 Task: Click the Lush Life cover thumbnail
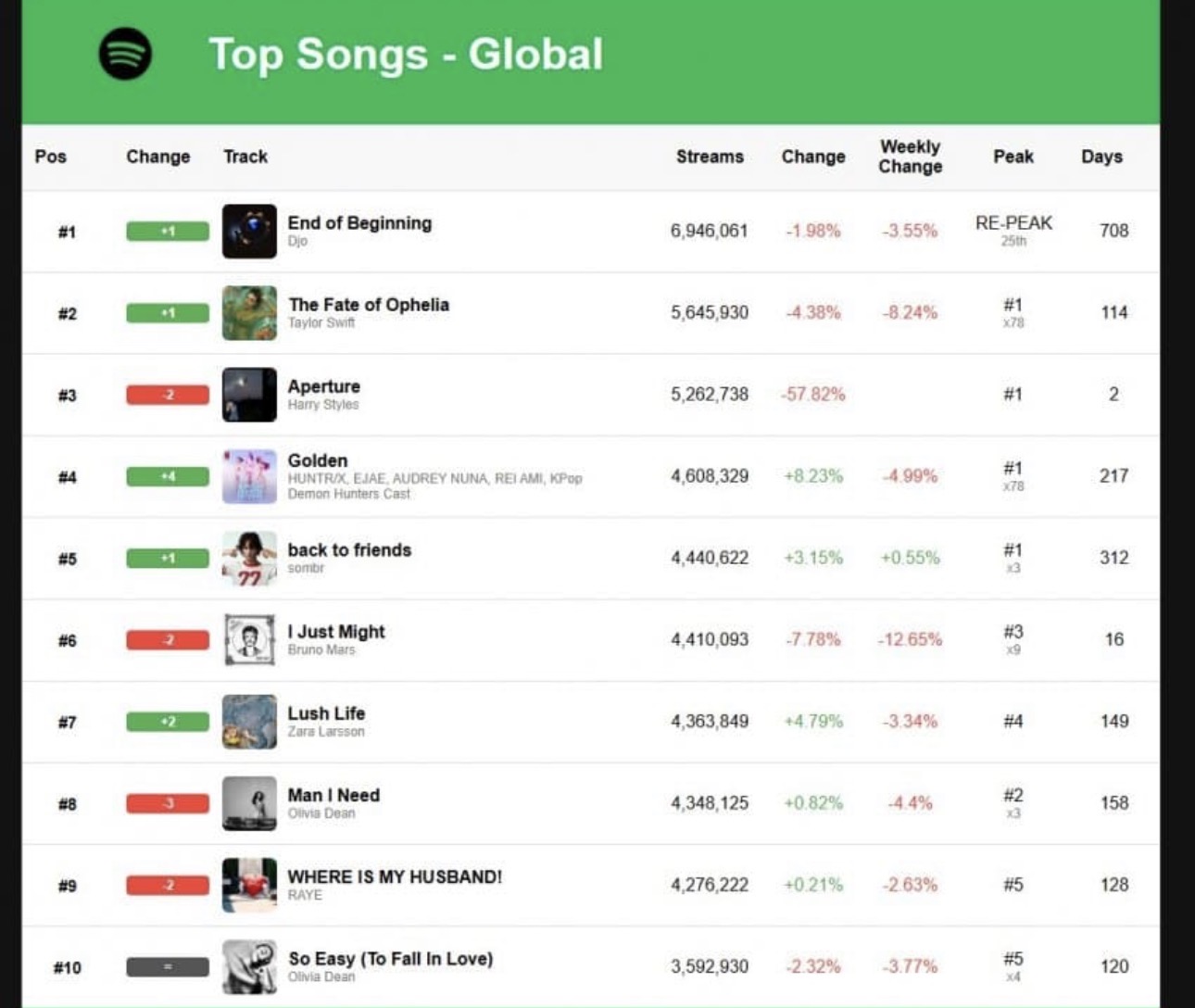249,721
